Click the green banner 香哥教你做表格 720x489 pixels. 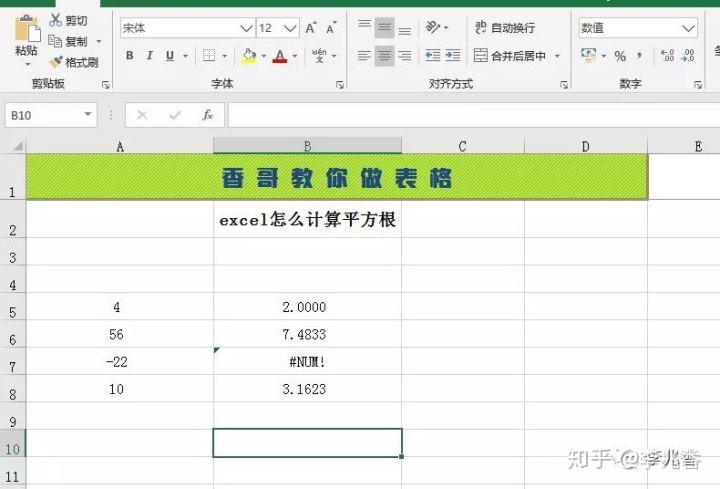click(337, 177)
